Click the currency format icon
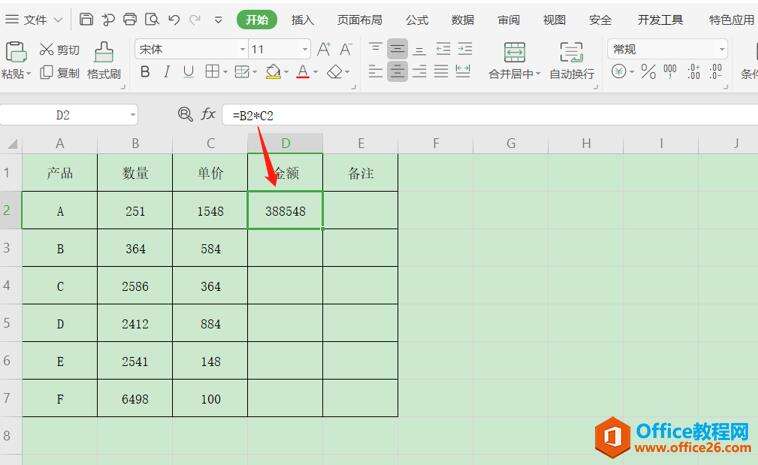758x465 pixels. (618, 72)
